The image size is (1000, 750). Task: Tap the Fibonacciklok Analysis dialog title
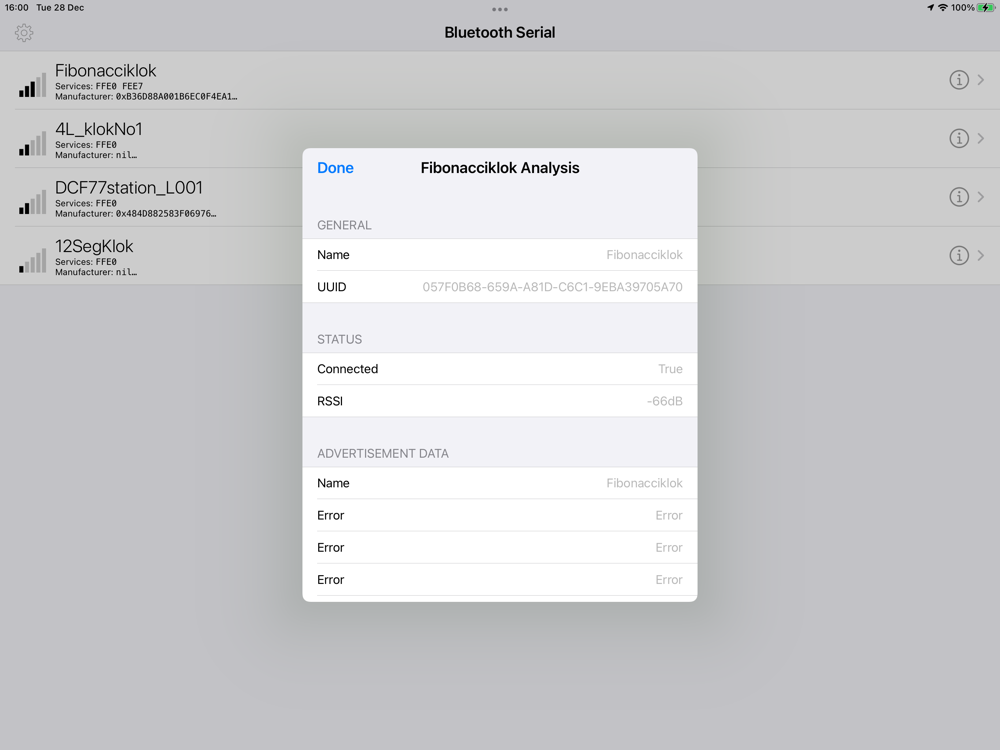coord(500,168)
